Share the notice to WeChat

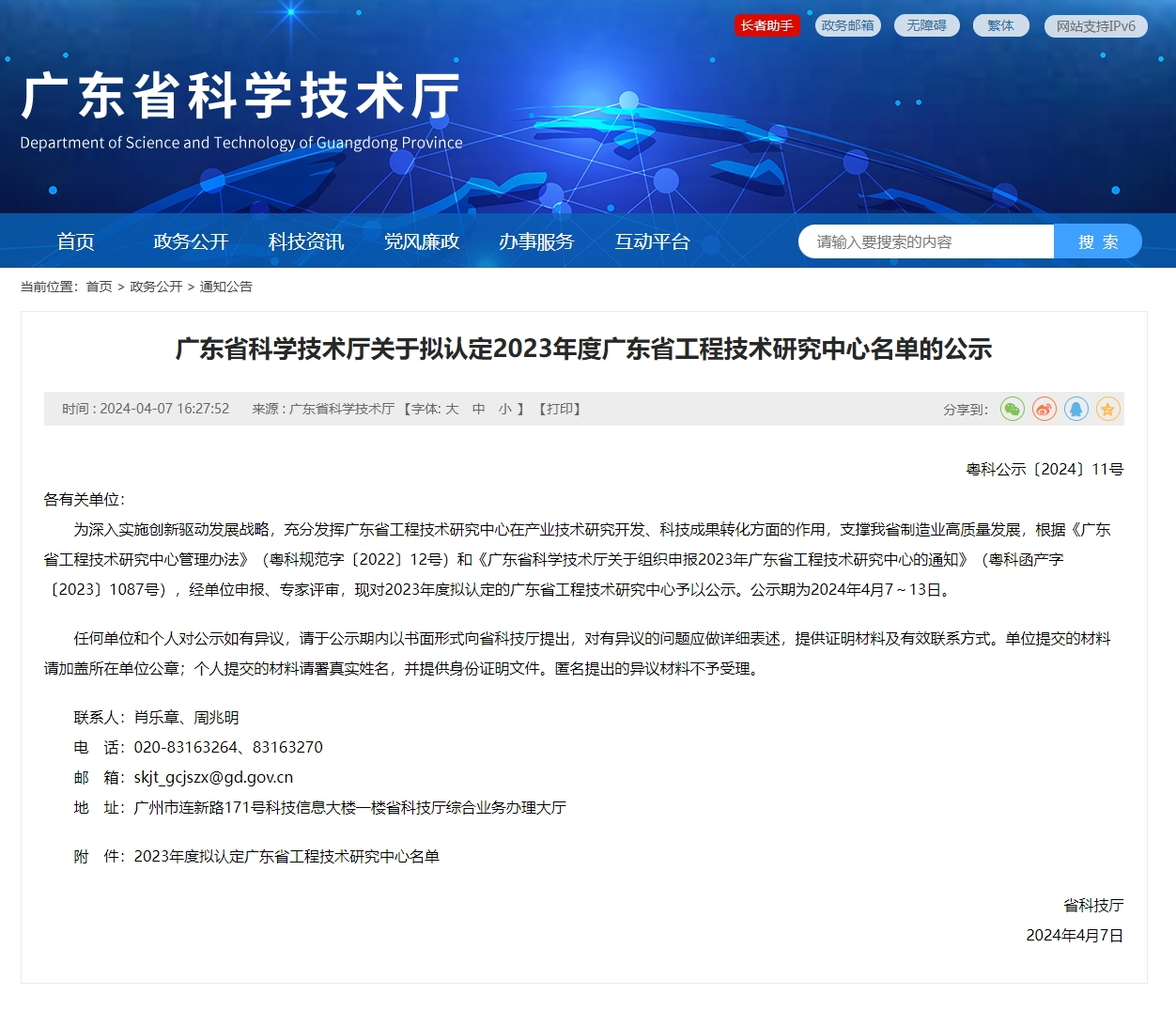[x=1012, y=409]
